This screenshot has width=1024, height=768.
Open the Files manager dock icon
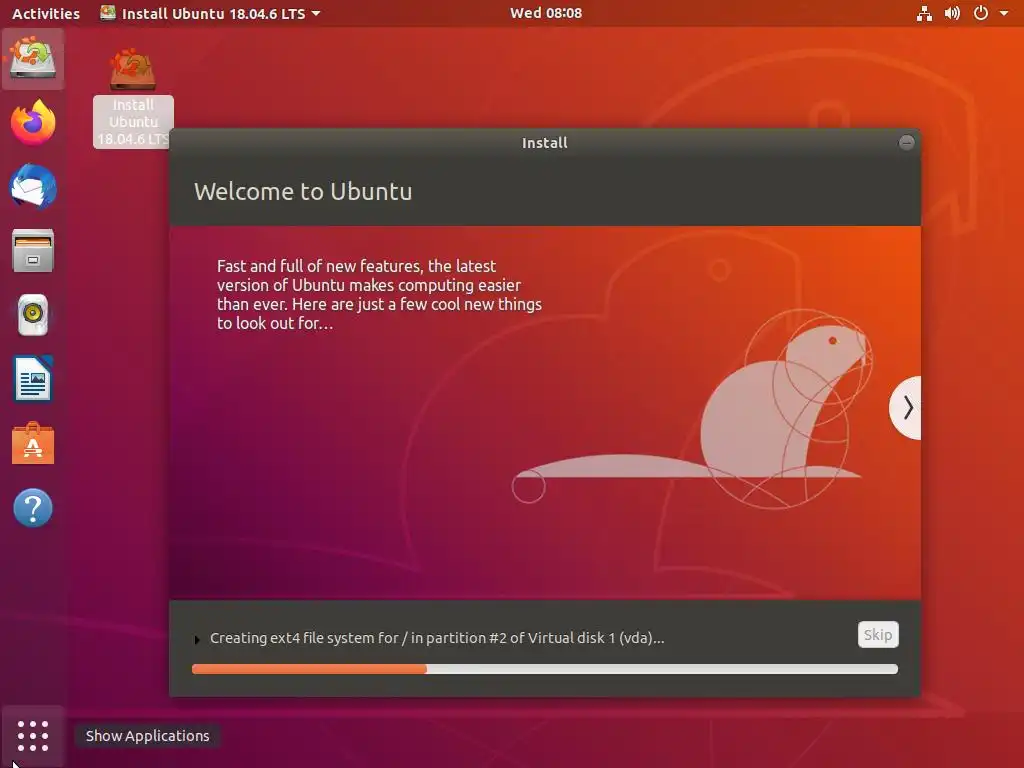[33, 251]
